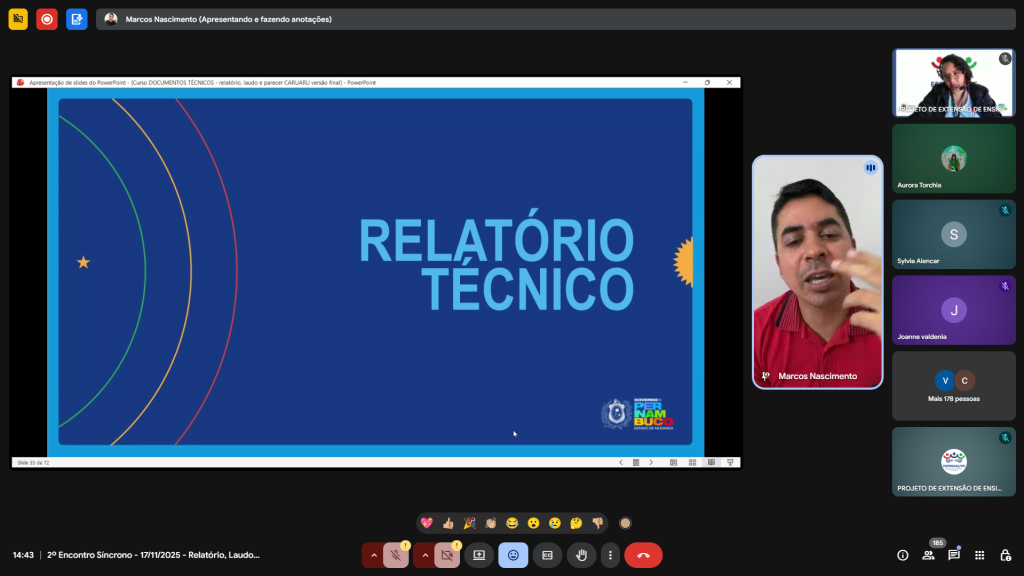The image size is (1024, 576).
Task: Open the activities grid icon
Action: click(980, 555)
